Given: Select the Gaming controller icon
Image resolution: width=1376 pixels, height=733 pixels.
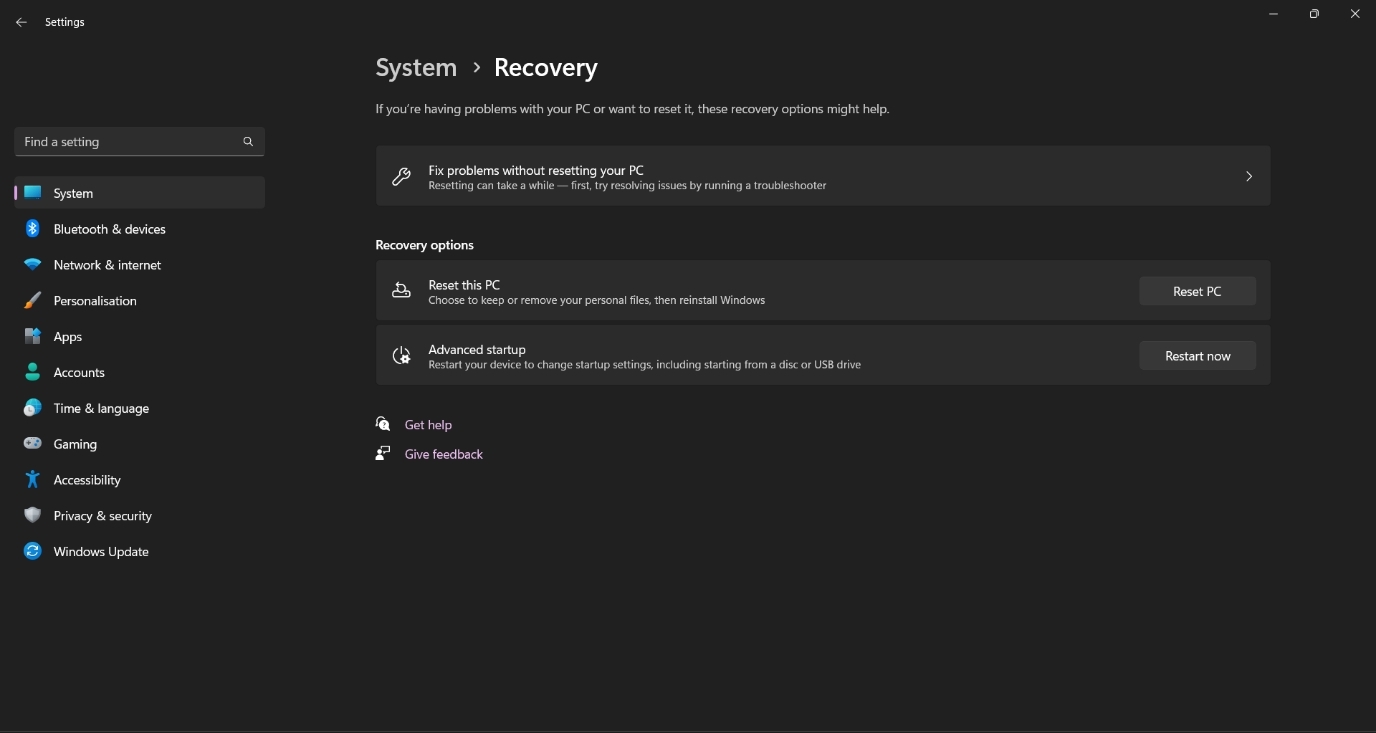Looking at the screenshot, I should tap(32, 445).
